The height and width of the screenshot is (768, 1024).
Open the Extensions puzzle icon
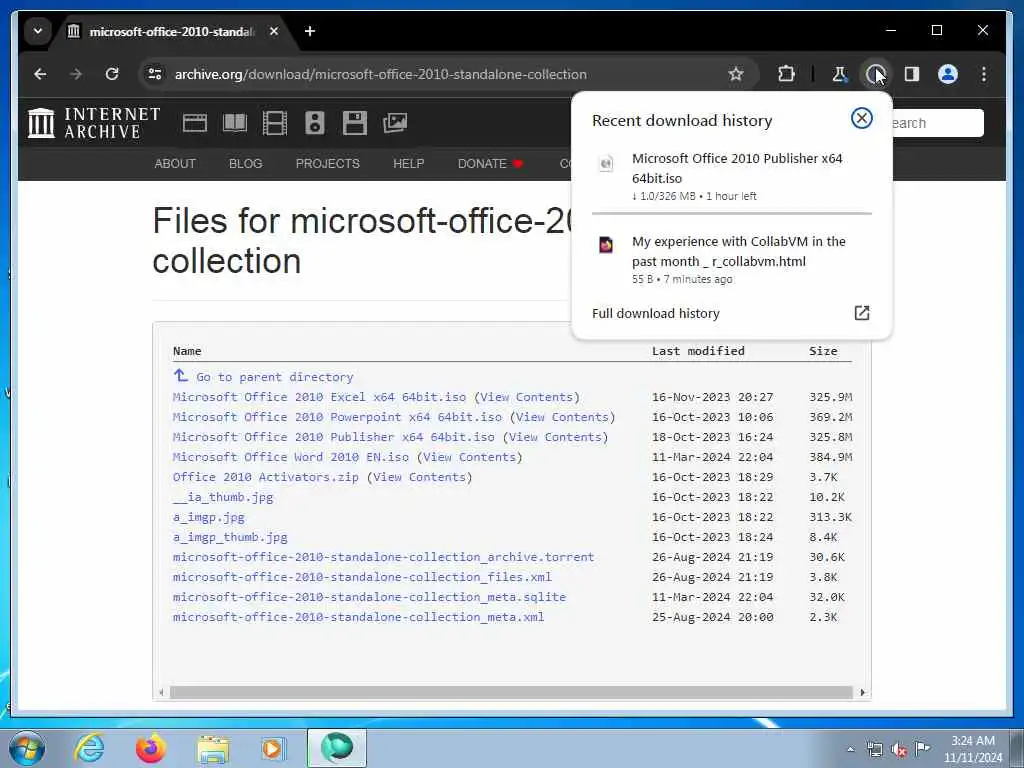[786, 74]
